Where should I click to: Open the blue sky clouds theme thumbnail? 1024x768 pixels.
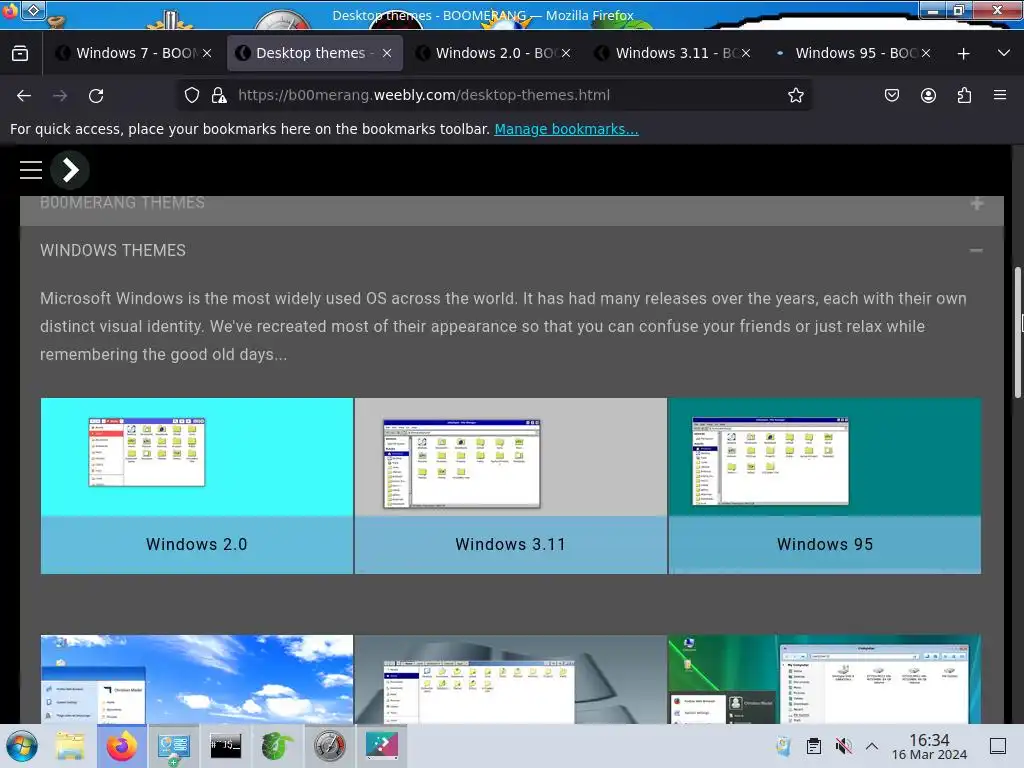[x=197, y=679]
